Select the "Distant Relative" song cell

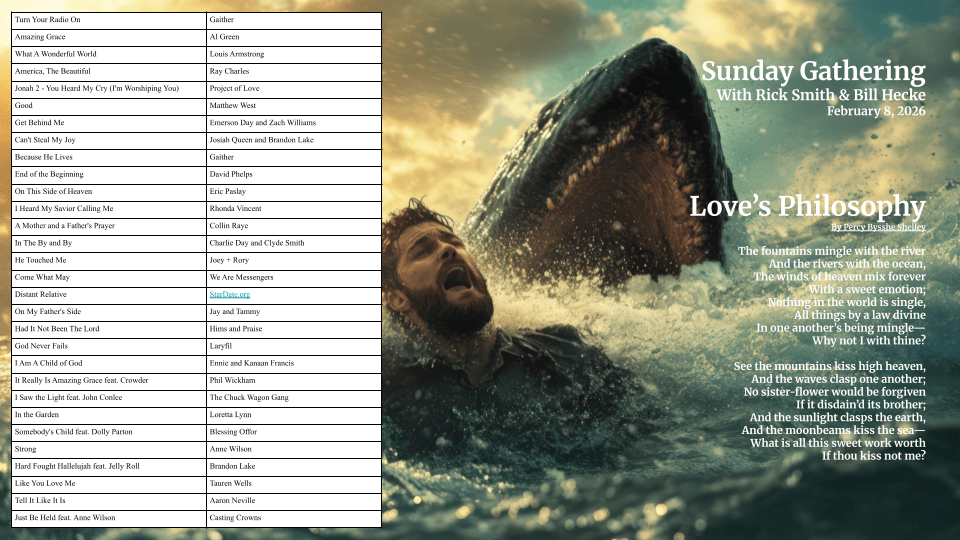(41, 294)
